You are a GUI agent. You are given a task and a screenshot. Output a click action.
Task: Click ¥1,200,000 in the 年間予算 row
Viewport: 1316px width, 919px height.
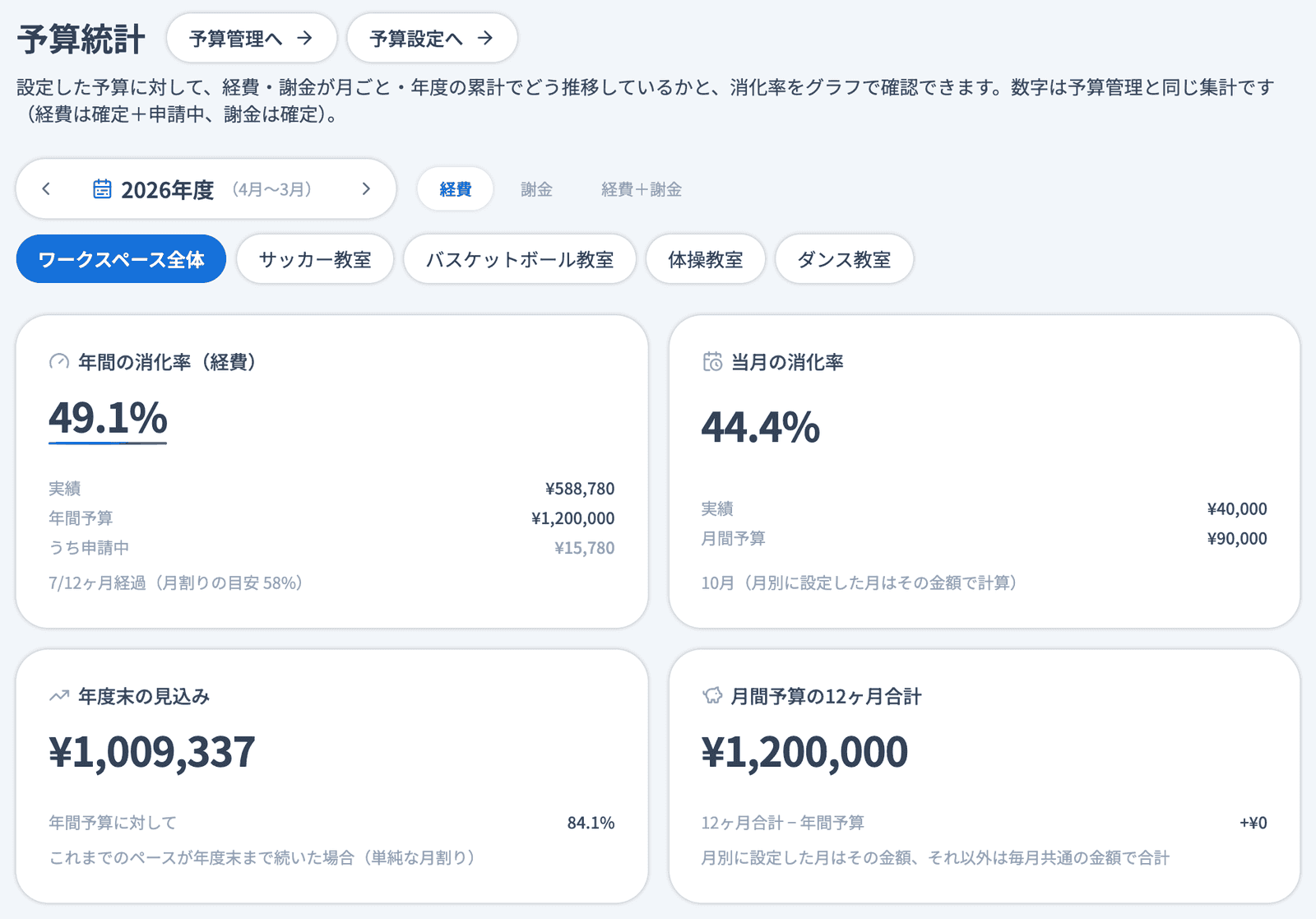(573, 518)
